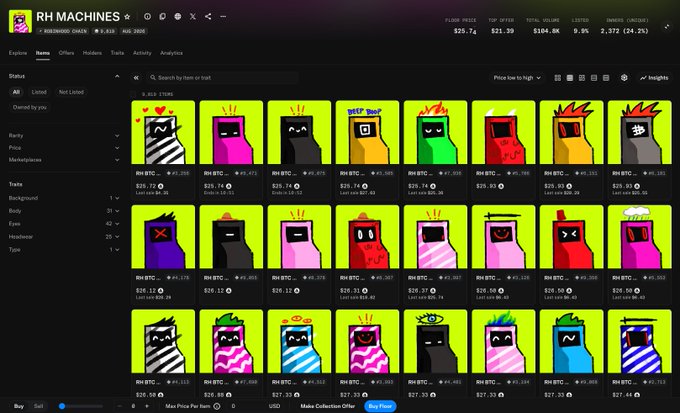Select the second highlighted grid view icon
The height and width of the screenshot is (413, 680).
click(570, 78)
